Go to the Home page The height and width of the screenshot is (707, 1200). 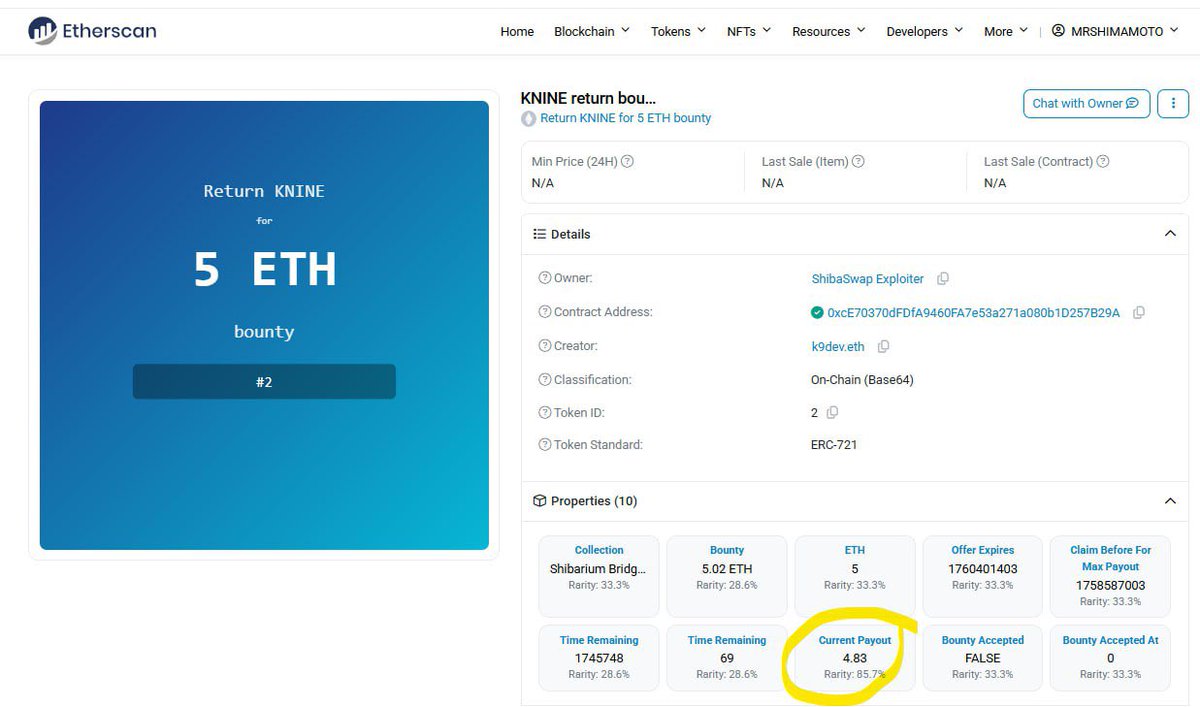[517, 31]
